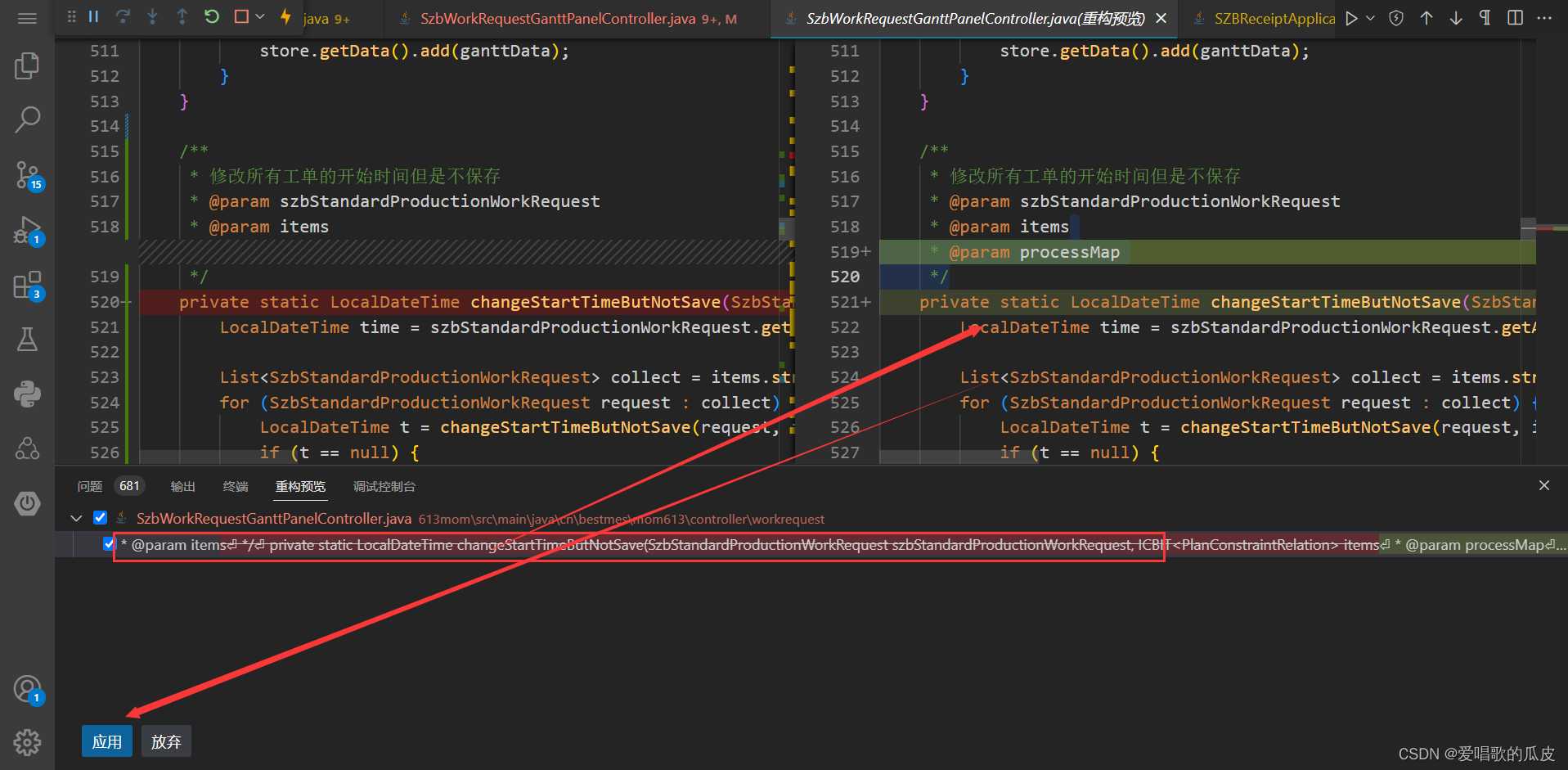Switch to the 重构预览 panel tab
Screen dimensions: 1568x770
coord(300,486)
